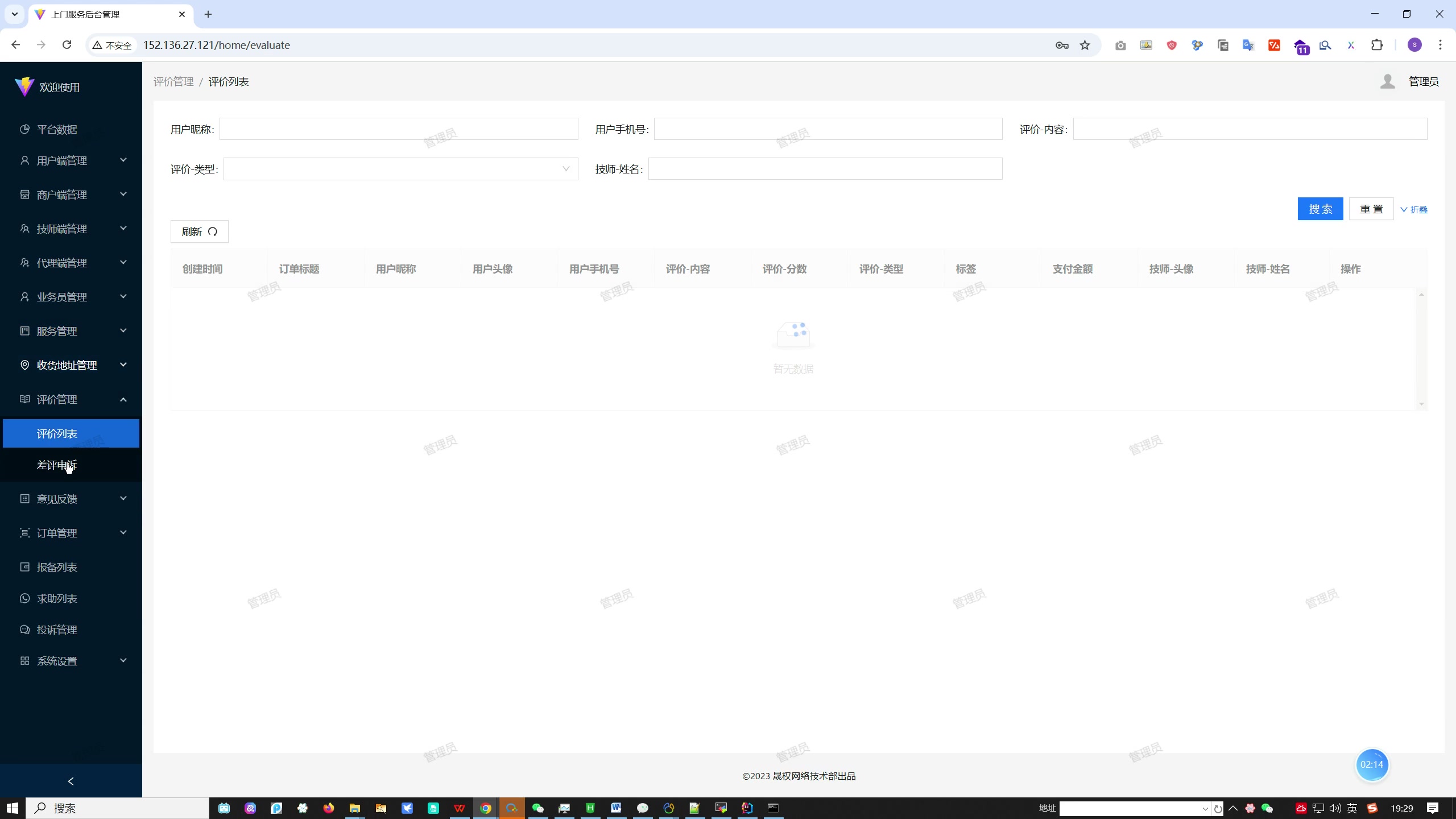The width and height of the screenshot is (1456, 819).
Task: Click the screenshot camera extension icon
Action: point(1120,45)
